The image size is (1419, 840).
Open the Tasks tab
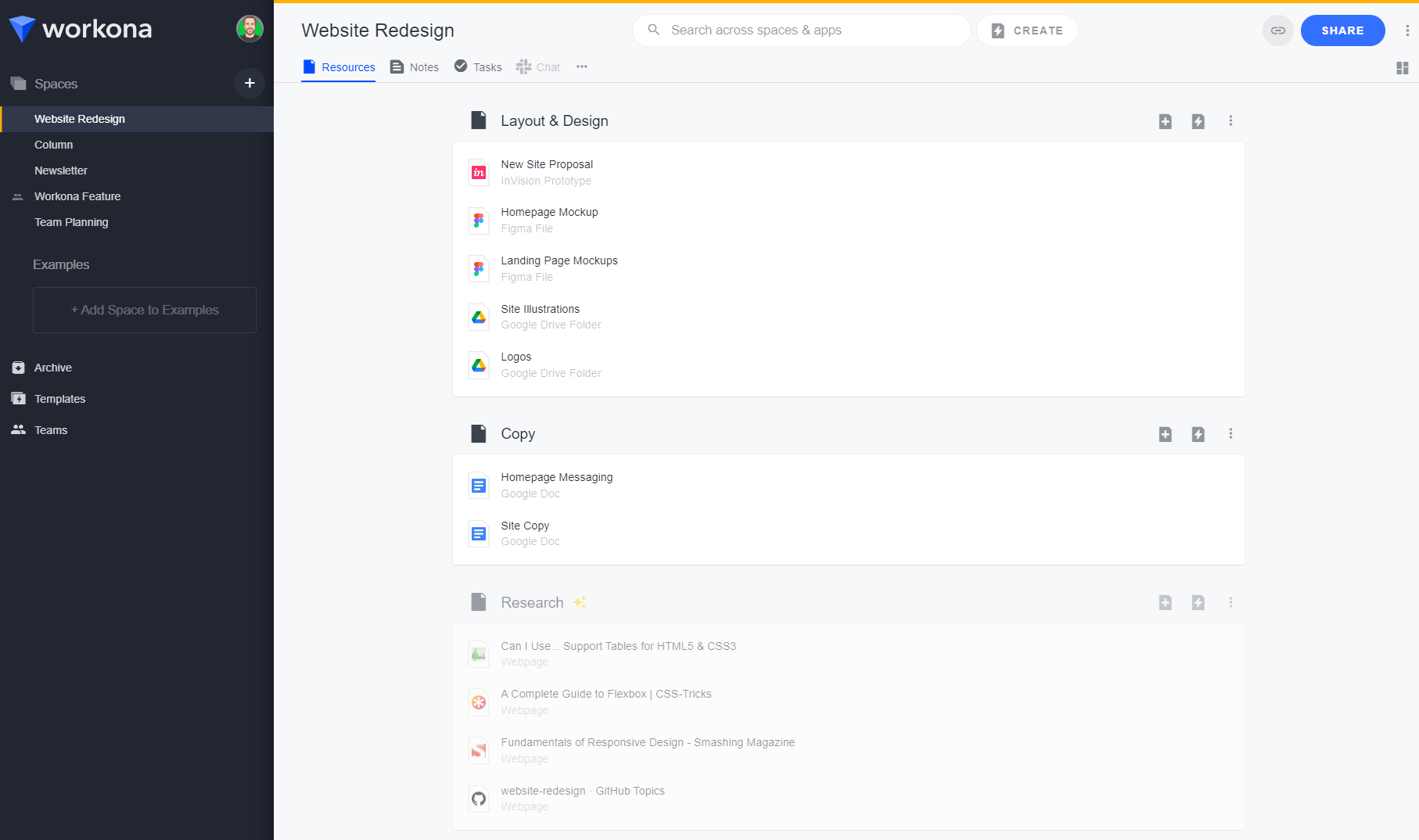click(x=477, y=66)
